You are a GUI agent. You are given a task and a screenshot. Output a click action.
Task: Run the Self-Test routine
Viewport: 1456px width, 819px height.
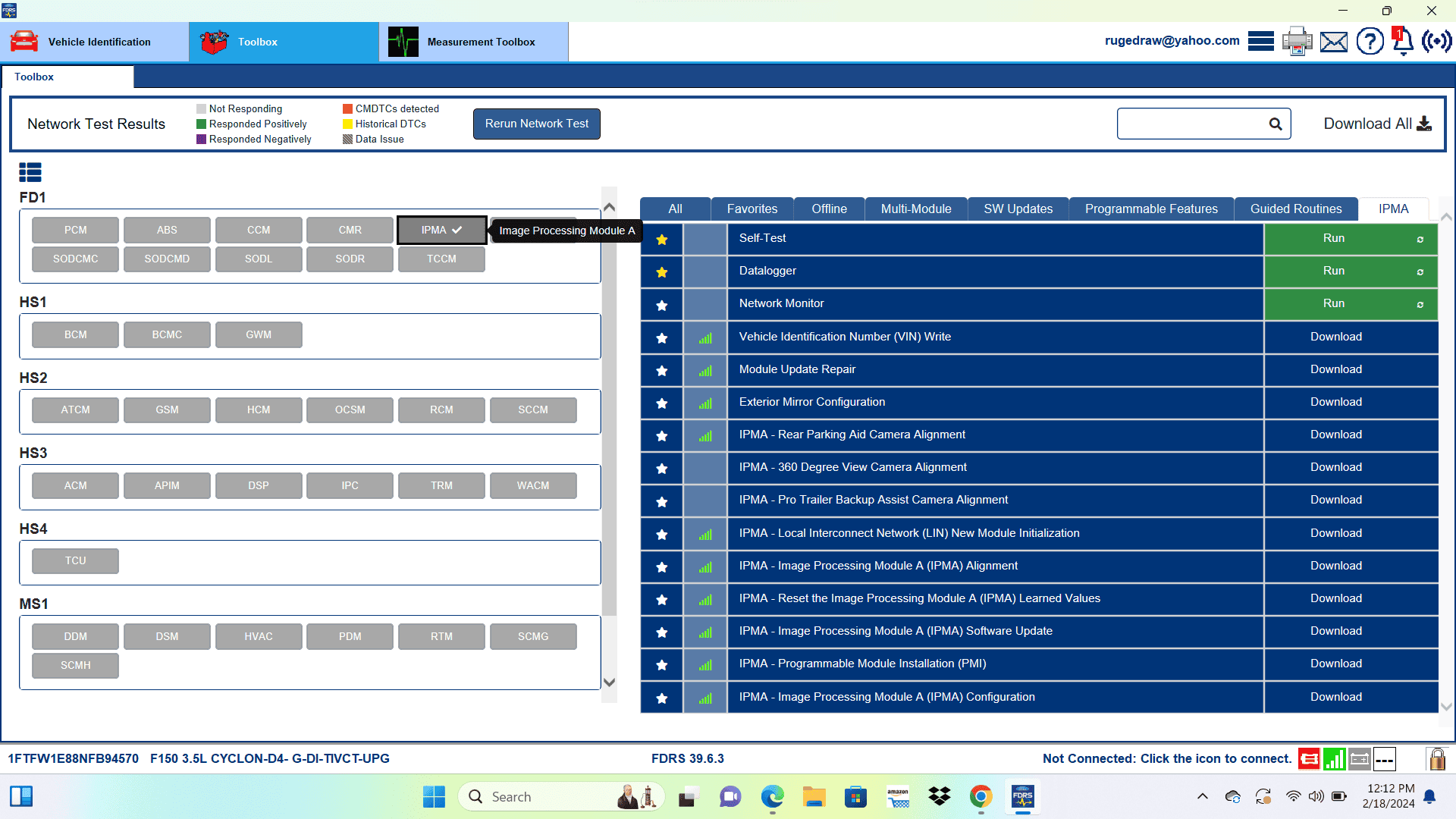(1351, 239)
